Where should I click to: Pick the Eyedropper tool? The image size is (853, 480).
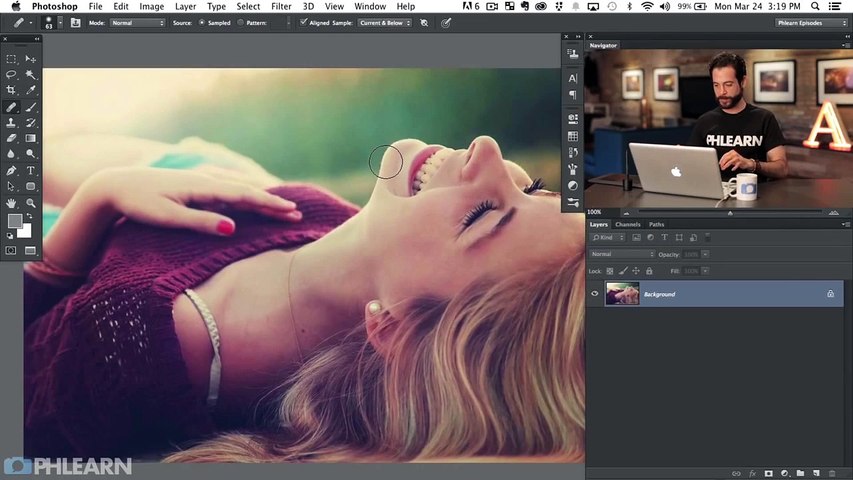pyautogui.click(x=31, y=90)
